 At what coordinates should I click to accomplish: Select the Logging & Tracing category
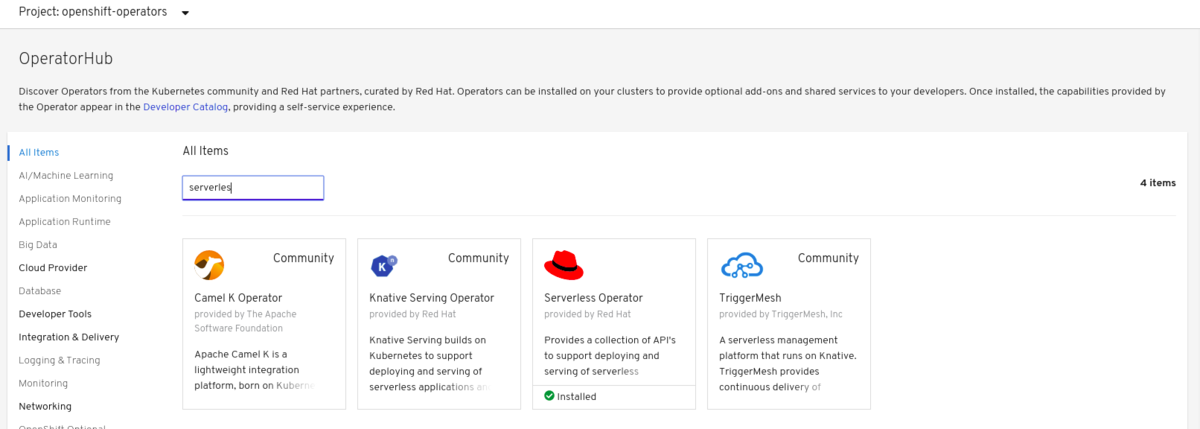tap(59, 360)
